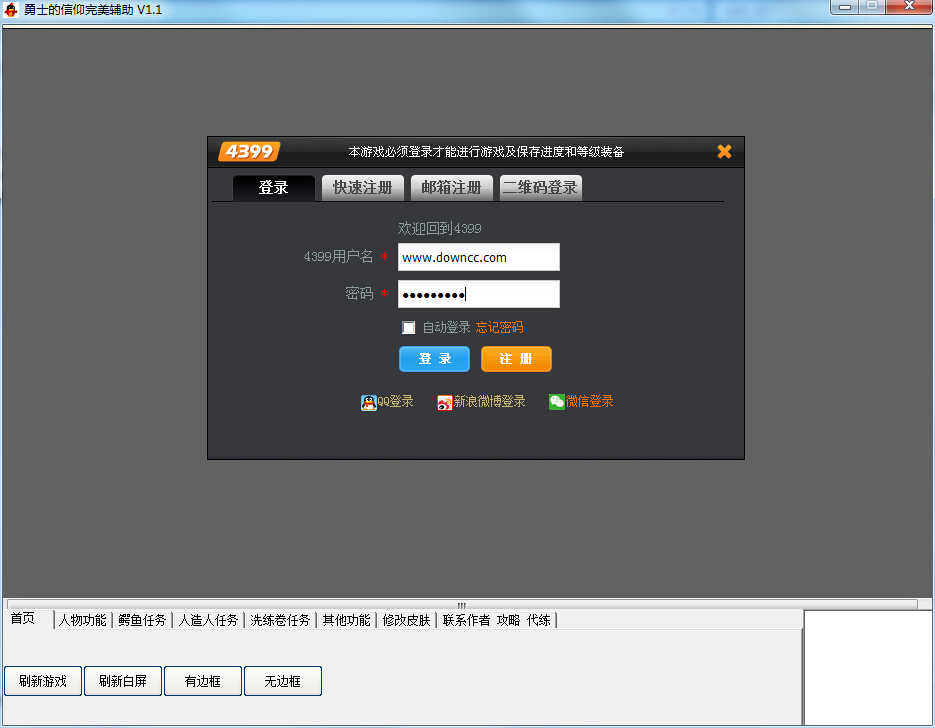This screenshot has height=728, width=935.
Task: Click the 刷新游戏 button
Action: (x=43, y=681)
